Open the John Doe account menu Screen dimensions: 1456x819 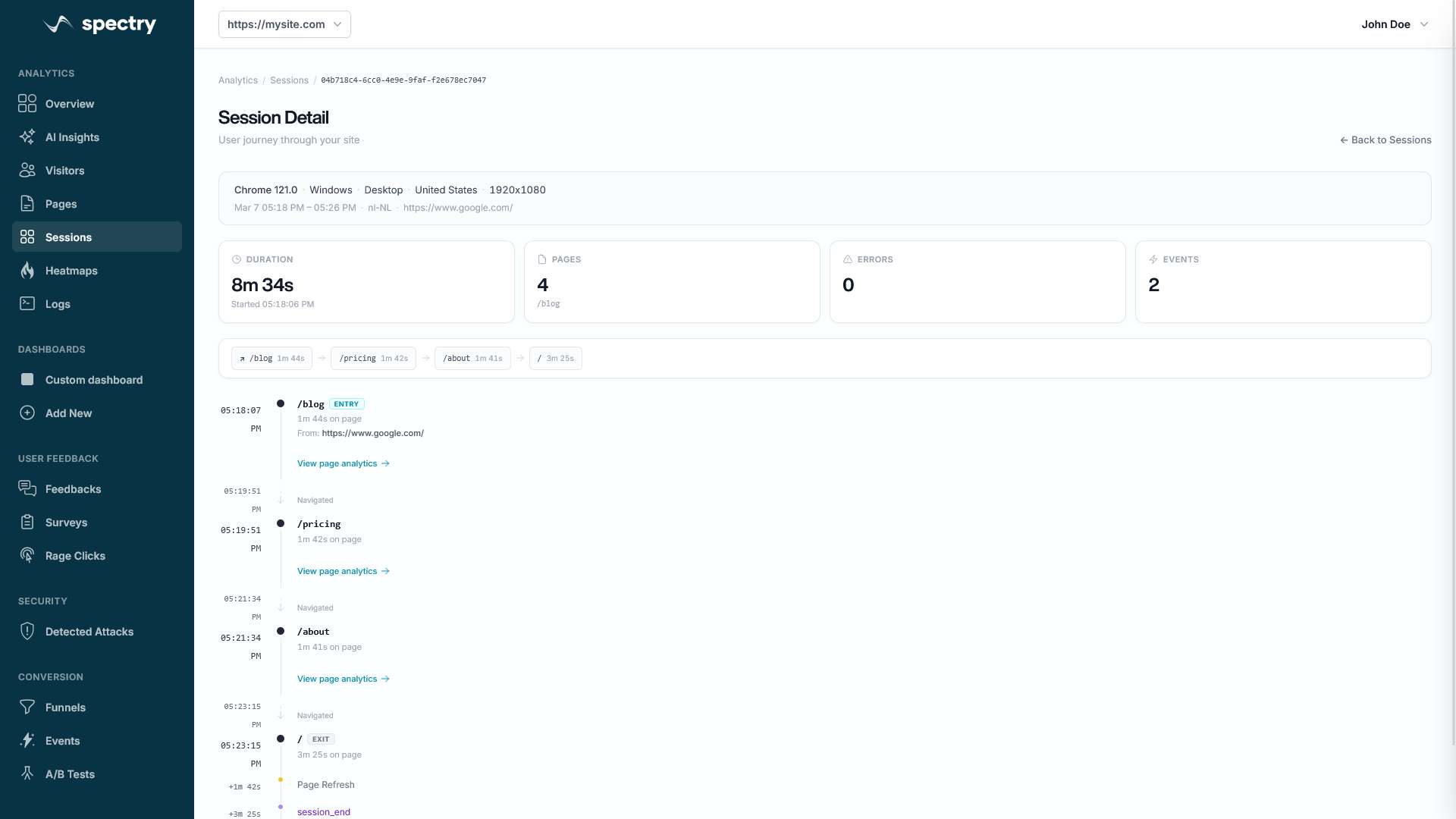1394,24
